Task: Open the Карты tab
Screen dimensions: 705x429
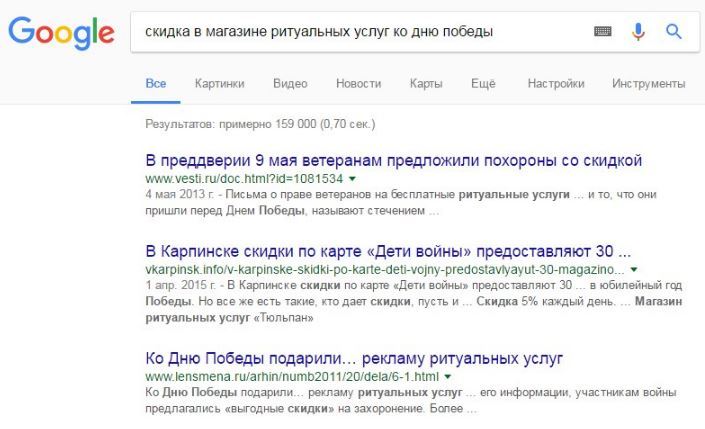Action: click(x=426, y=84)
